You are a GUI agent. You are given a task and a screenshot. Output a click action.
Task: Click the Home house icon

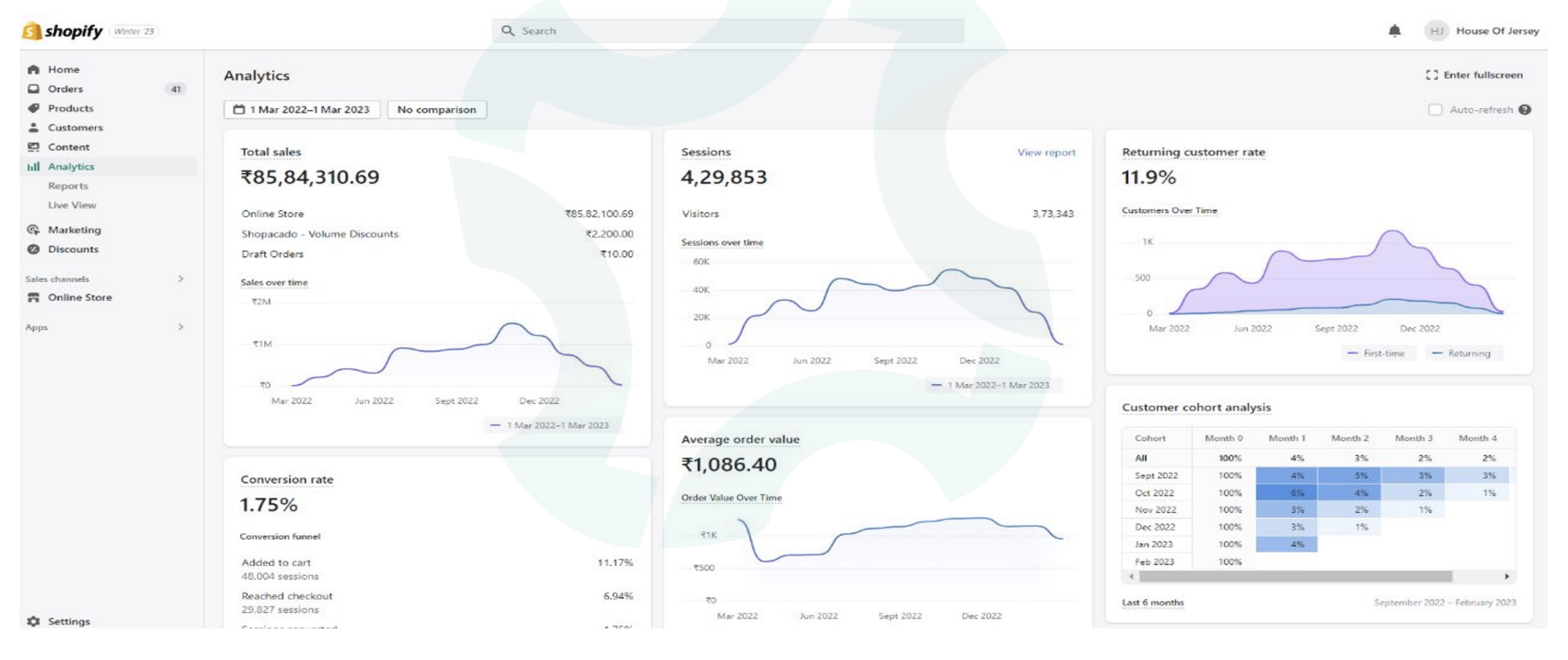pyautogui.click(x=34, y=69)
